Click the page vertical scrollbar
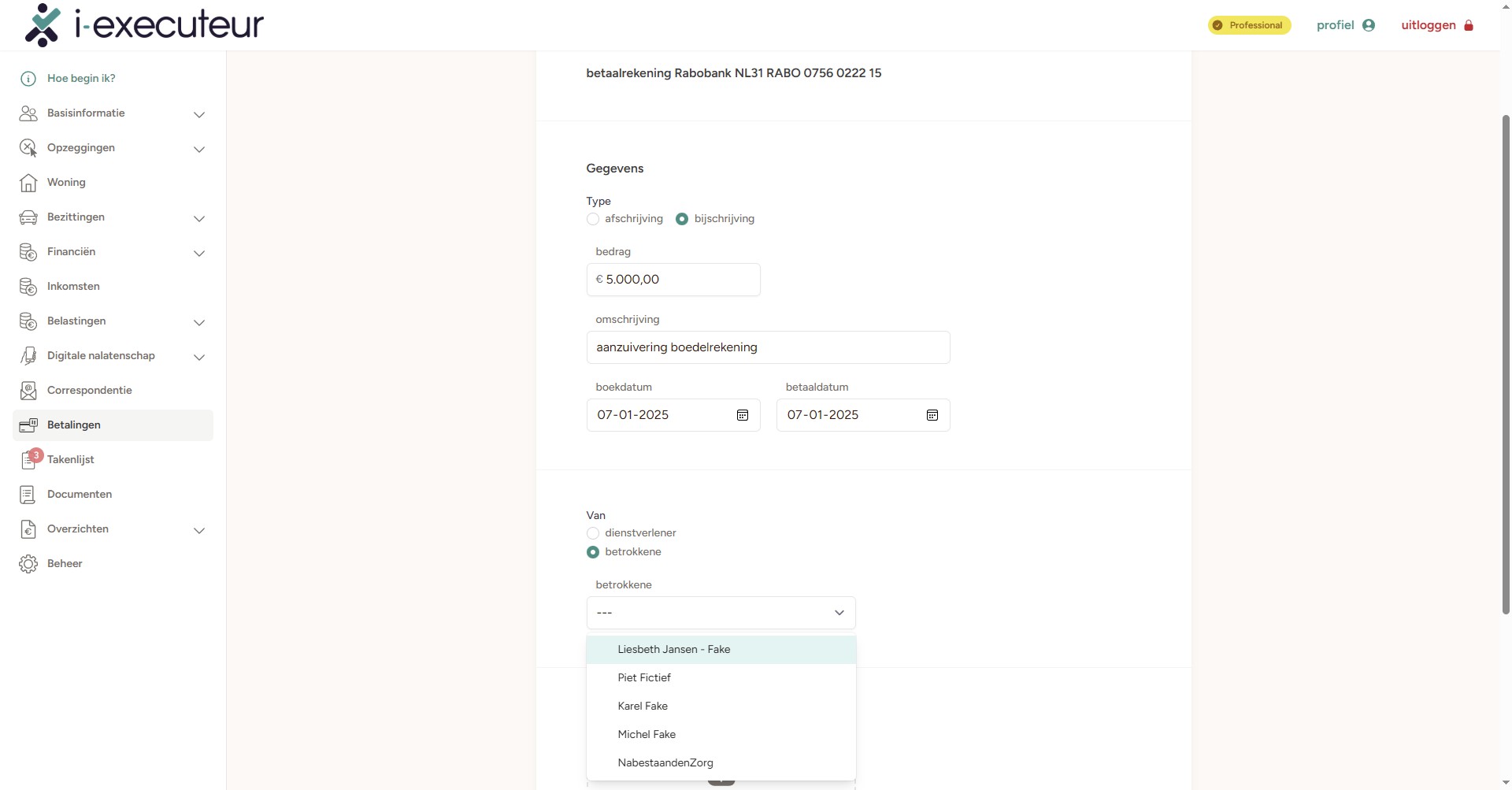This screenshot has width=1512, height=790. pos(1506,362)
